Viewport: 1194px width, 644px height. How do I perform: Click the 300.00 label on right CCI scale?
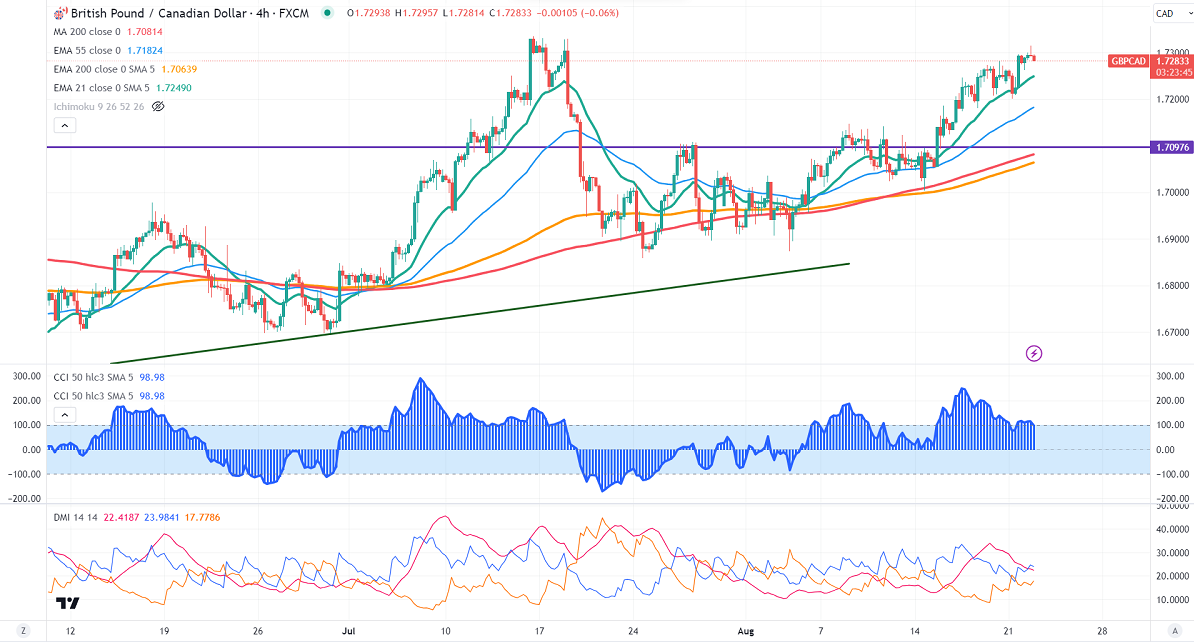click(x=1170, y=376)
